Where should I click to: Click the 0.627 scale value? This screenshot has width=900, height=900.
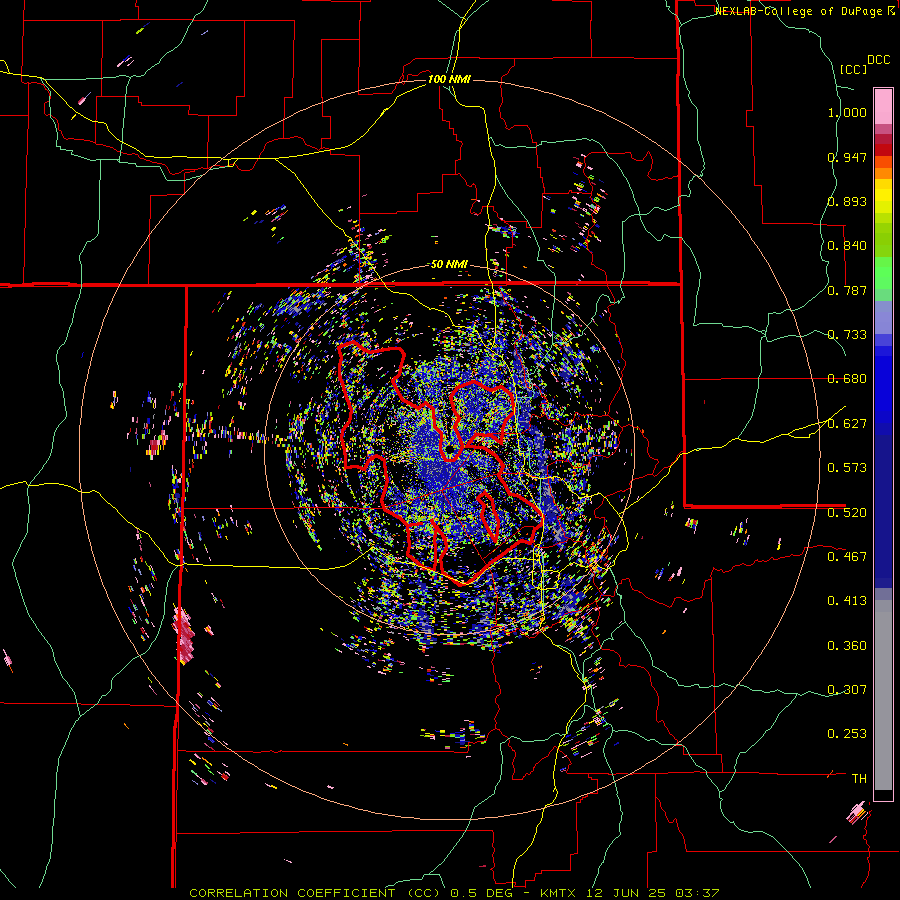coord(847,424)
